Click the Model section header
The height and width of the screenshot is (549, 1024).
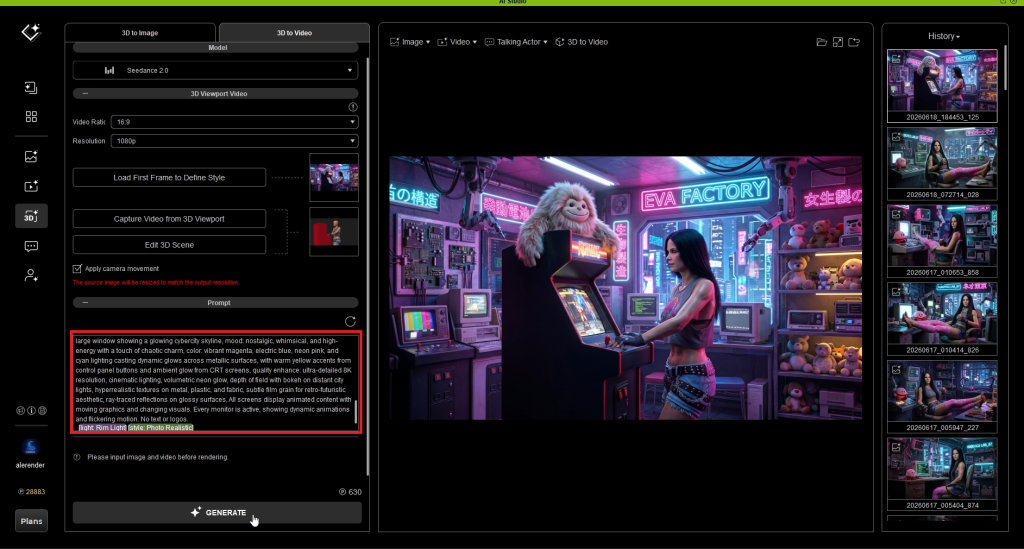click(x=216, y=48)
